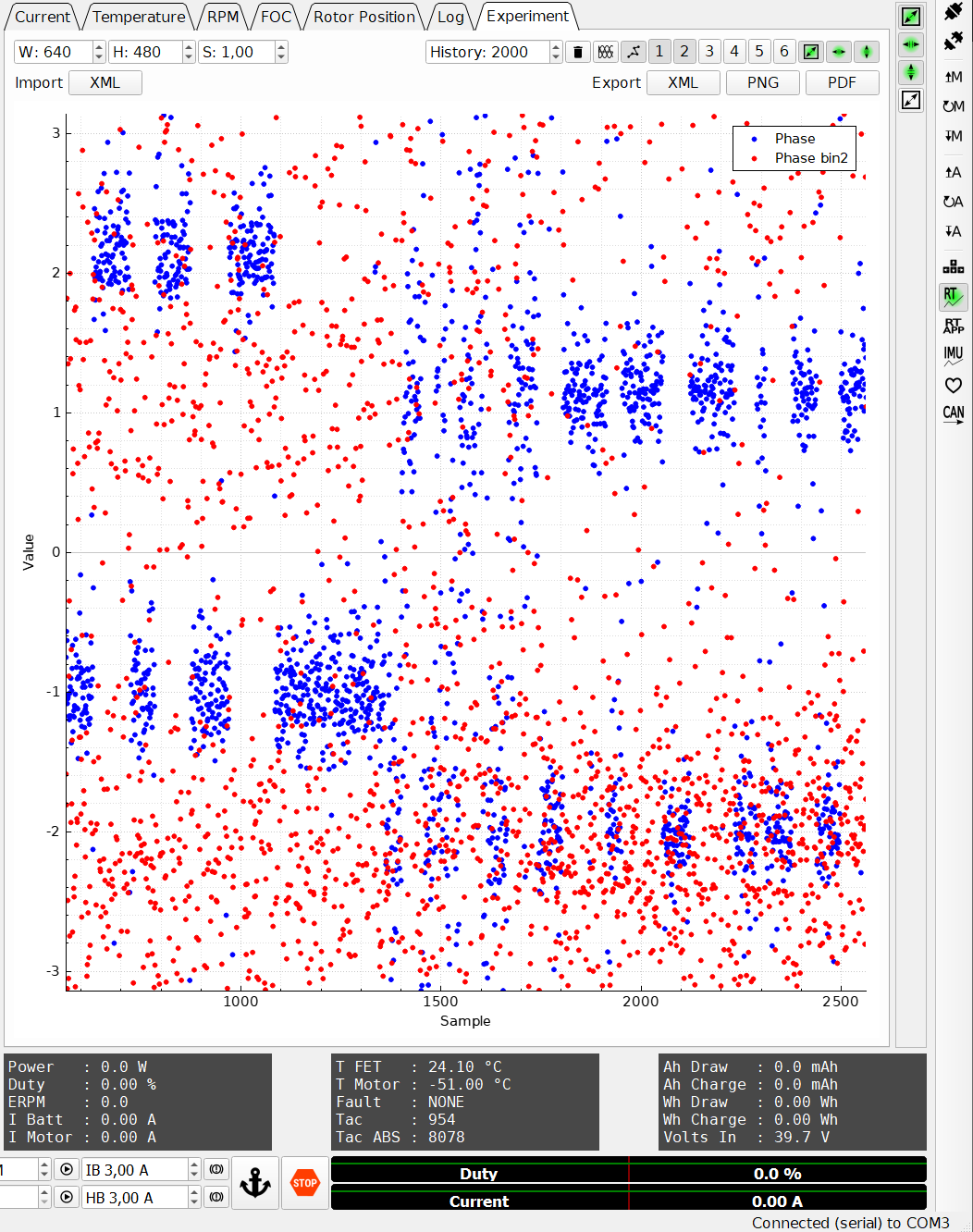The height and width of the screenshot is (1232, 973).
Task: Click the Import XML button
Action: click(x=105, y=82)
